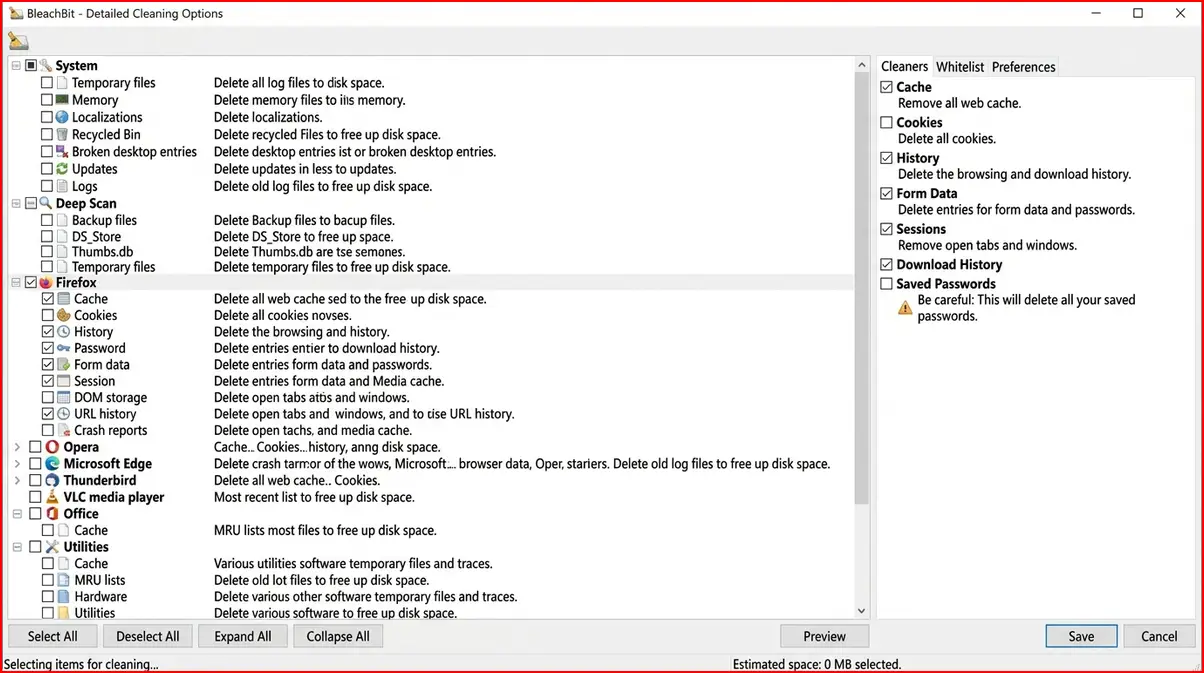
Task: Collapse the Utilities group
Action: [x=16, y=547]
